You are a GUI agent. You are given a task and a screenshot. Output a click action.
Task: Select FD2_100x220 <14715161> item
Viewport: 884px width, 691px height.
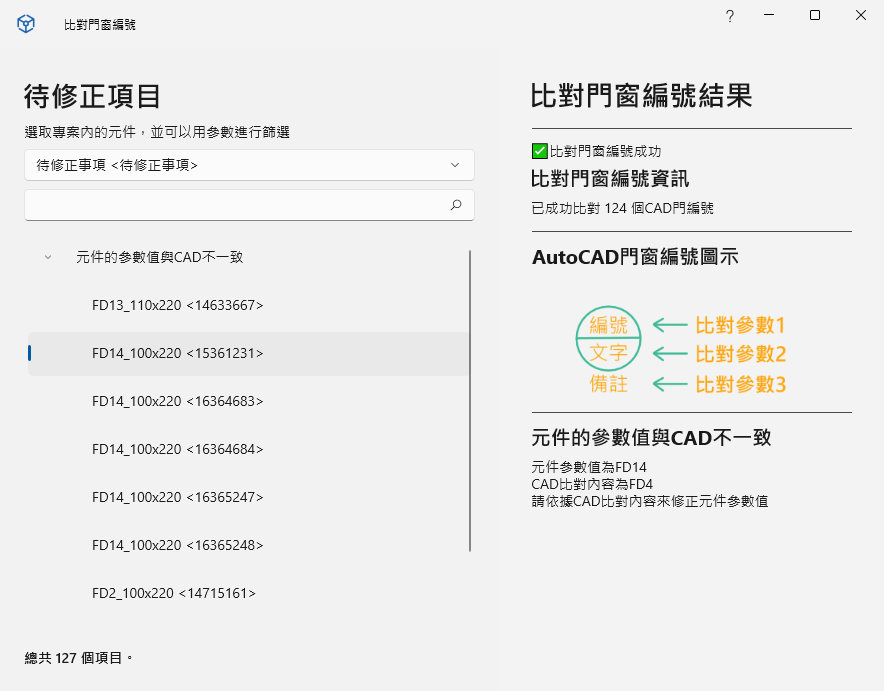173,593
